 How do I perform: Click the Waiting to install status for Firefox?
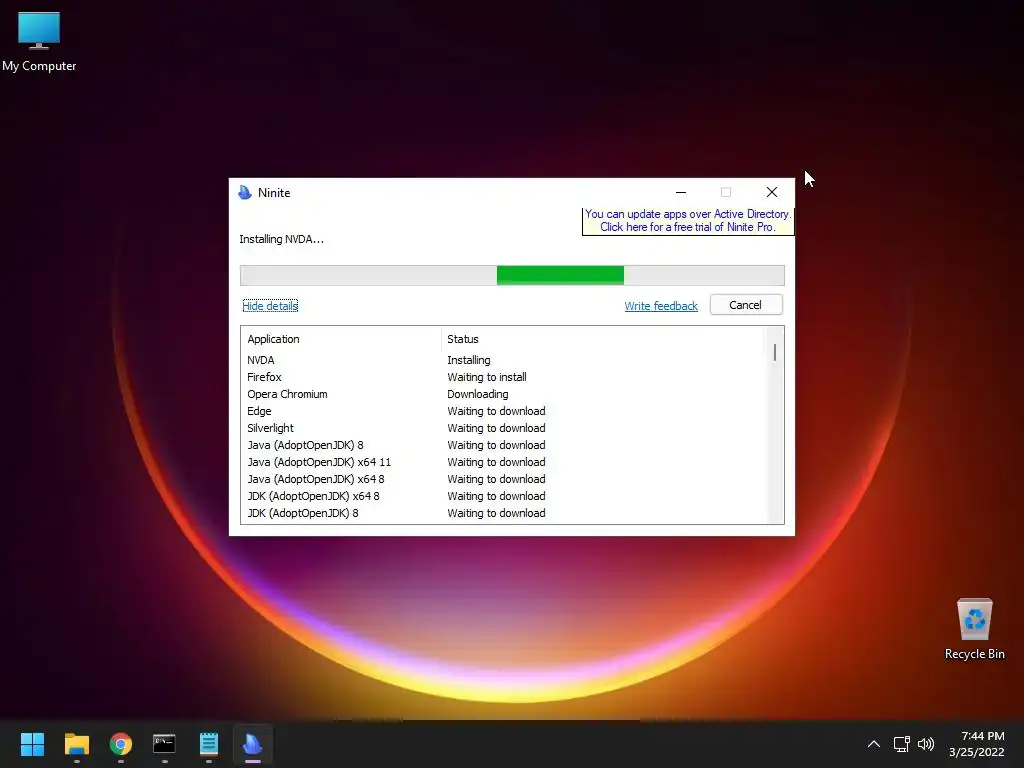(x=487, y=377)
